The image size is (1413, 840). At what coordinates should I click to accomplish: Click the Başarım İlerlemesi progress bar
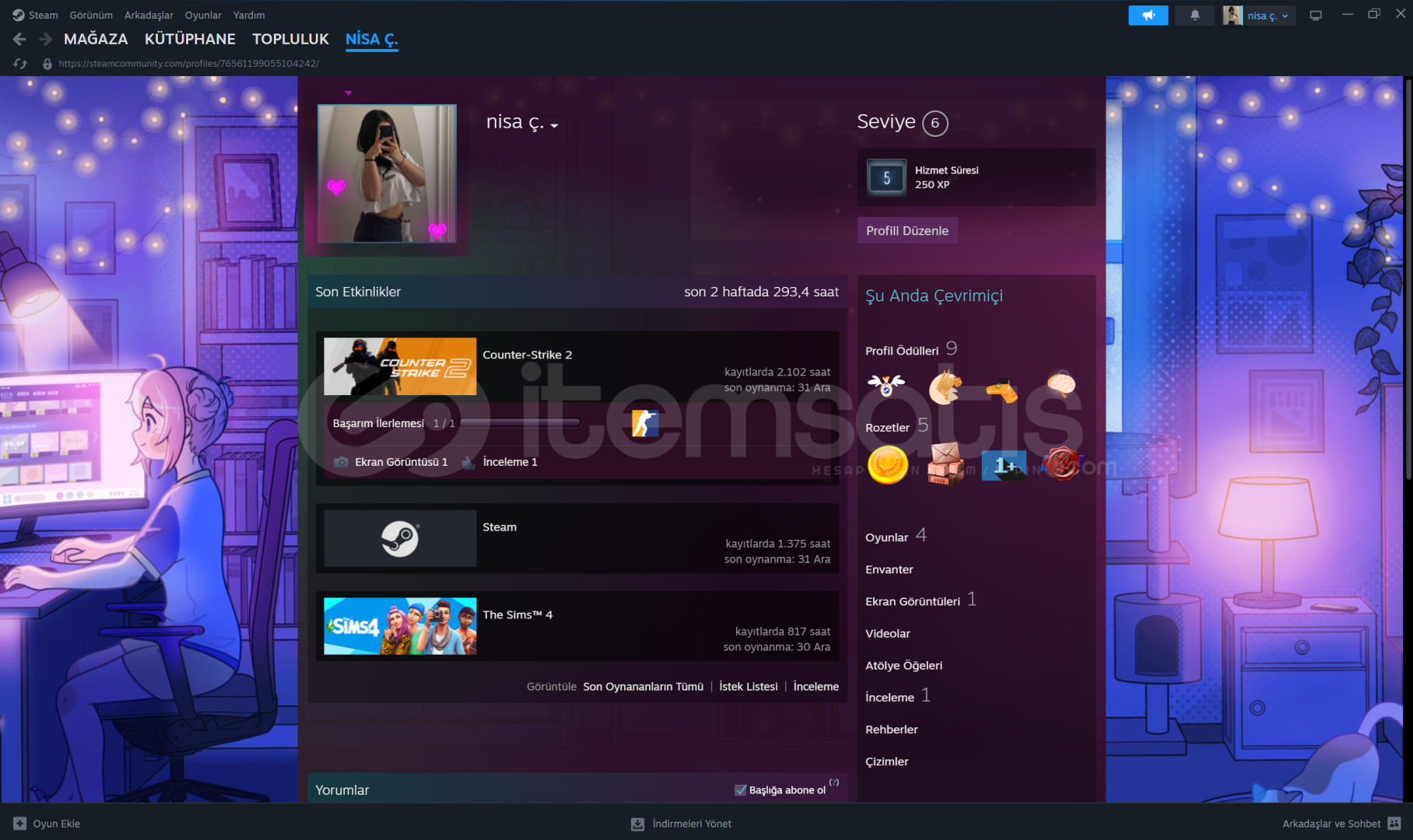(521, 423)
